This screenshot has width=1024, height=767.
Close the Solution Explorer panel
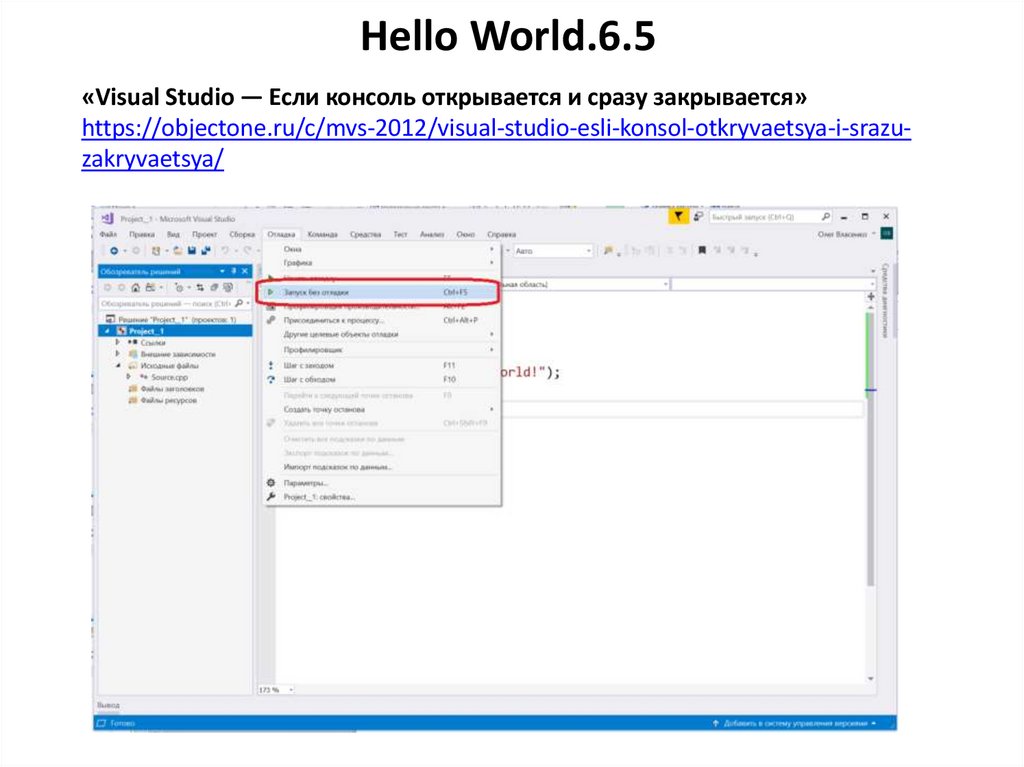(245, 271)
